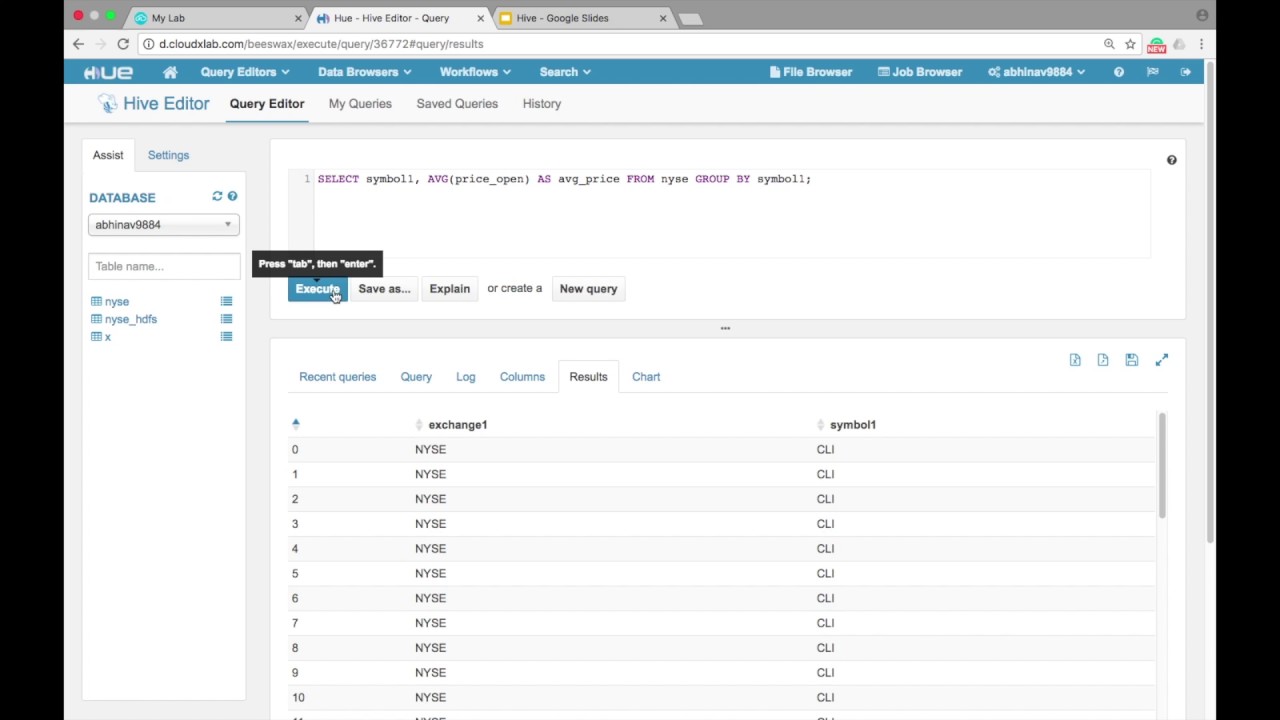
Task: Open the History tab
Action: coord(542,104)
